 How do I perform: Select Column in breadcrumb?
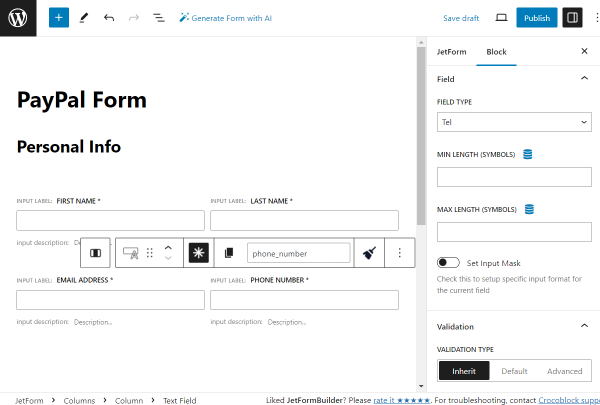pos(129,400)
